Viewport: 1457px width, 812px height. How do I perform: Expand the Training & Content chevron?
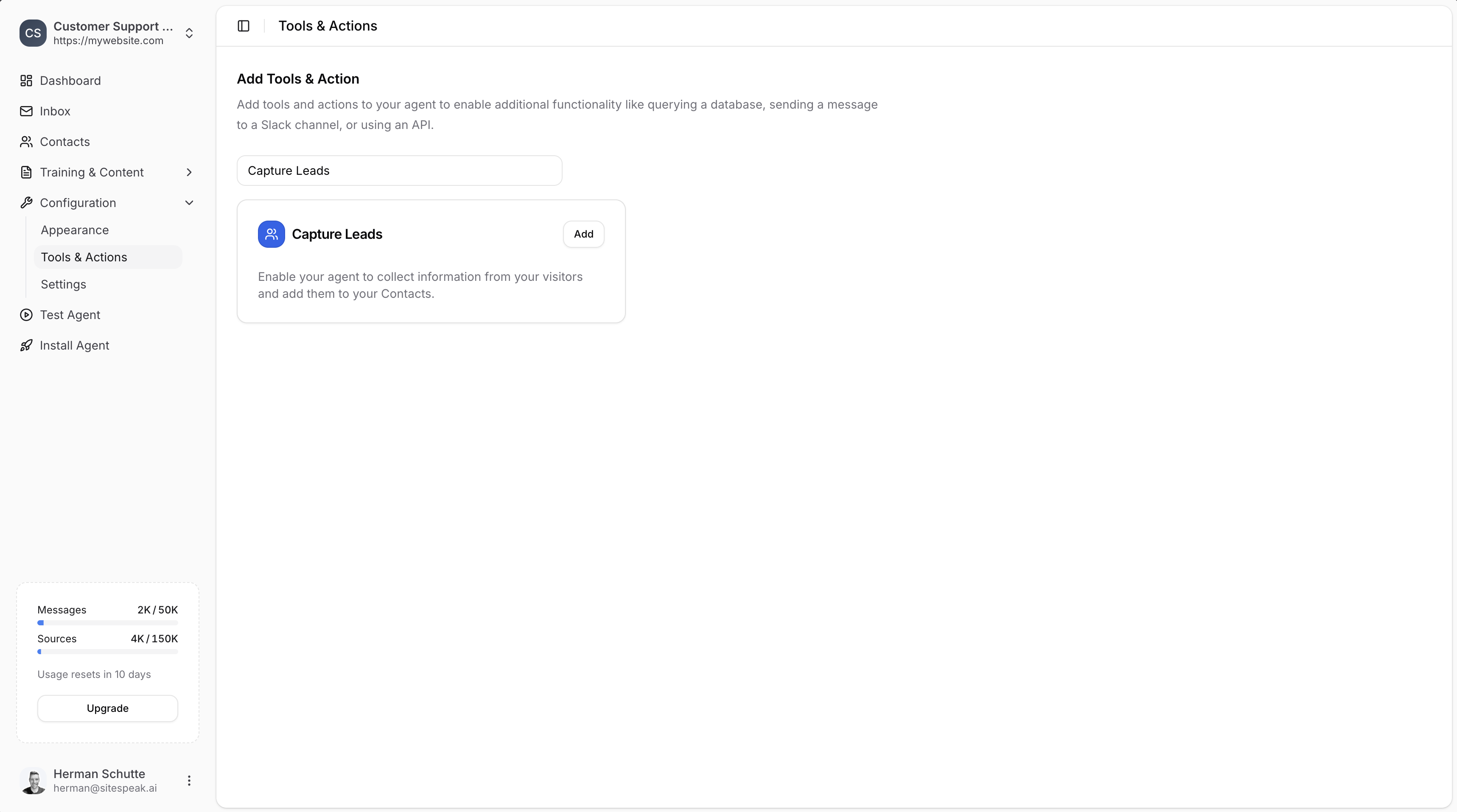(x=189, y=173)
